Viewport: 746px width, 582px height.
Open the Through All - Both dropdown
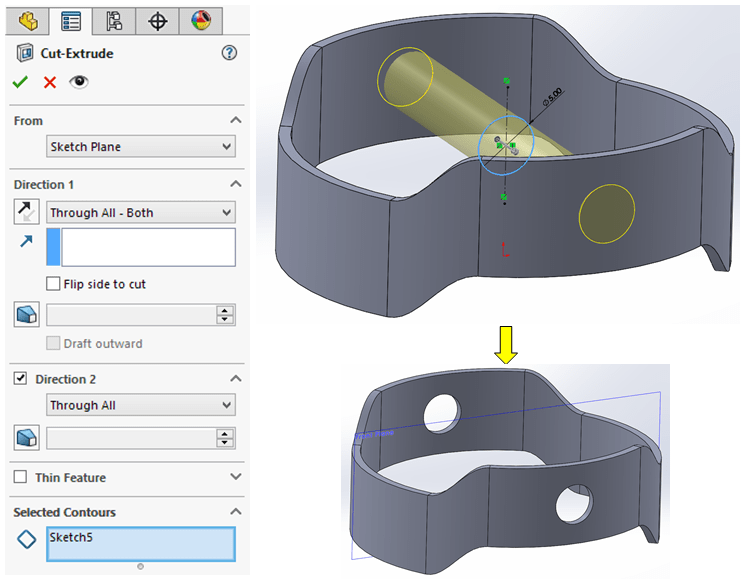point(141,213)
